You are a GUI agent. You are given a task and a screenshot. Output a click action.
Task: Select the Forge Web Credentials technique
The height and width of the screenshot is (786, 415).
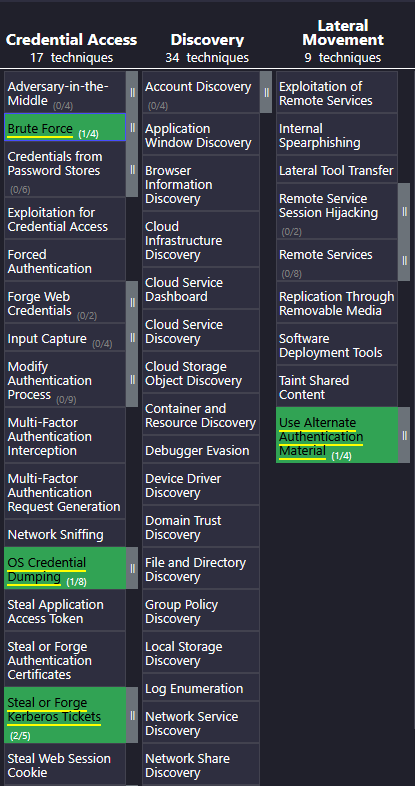coord(65,302)
